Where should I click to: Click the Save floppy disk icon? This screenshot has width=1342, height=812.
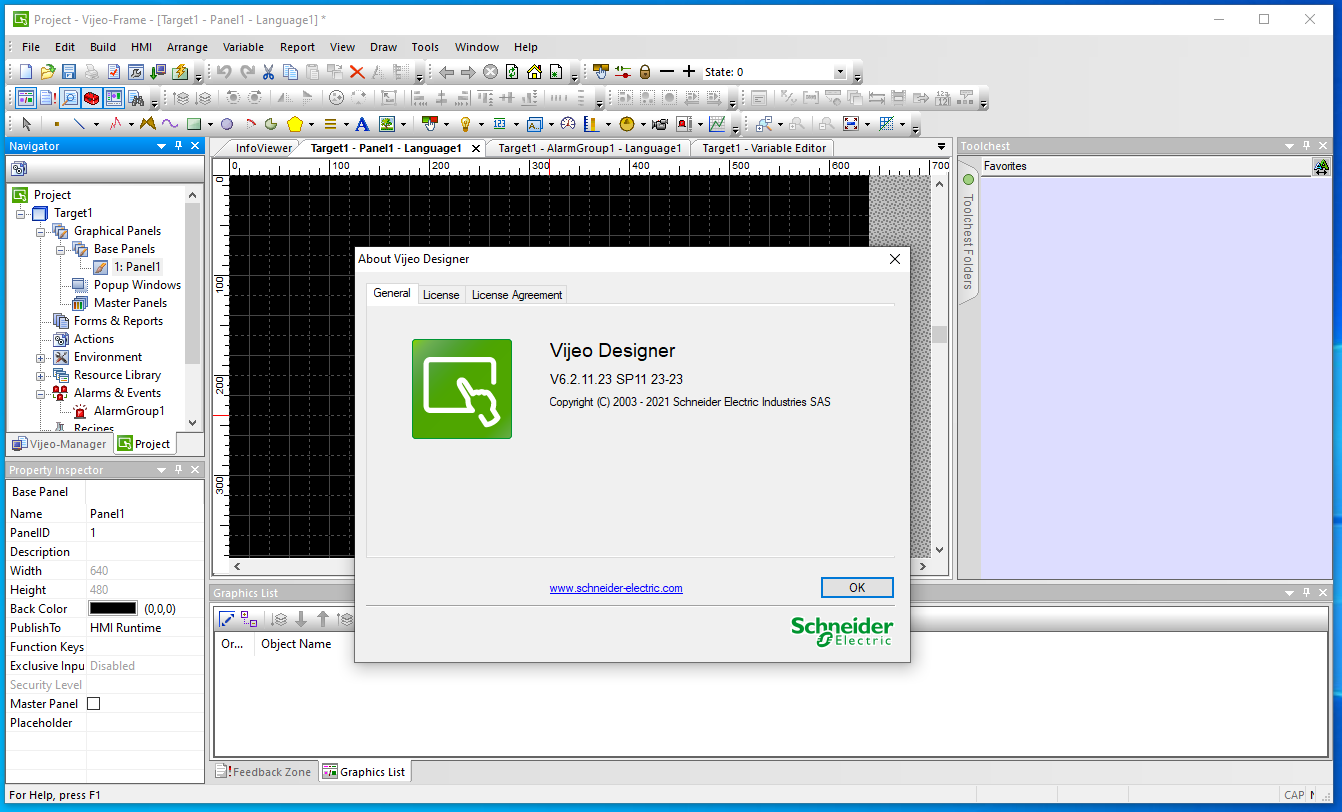tap(70, 72)
